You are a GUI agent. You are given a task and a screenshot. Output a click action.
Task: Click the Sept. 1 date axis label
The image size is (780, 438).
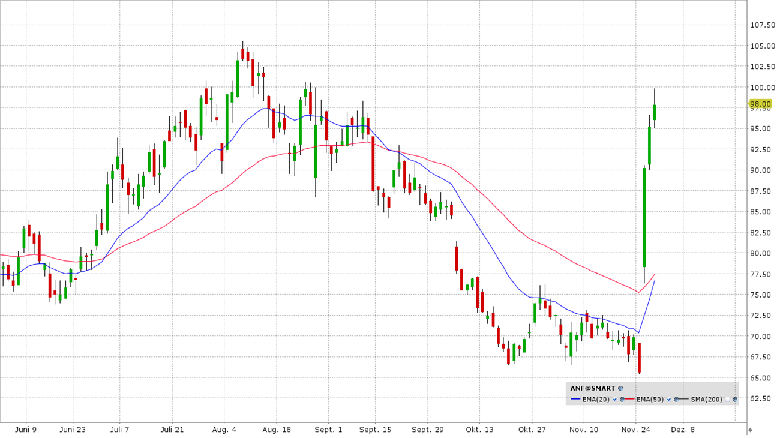coord(328,430)
